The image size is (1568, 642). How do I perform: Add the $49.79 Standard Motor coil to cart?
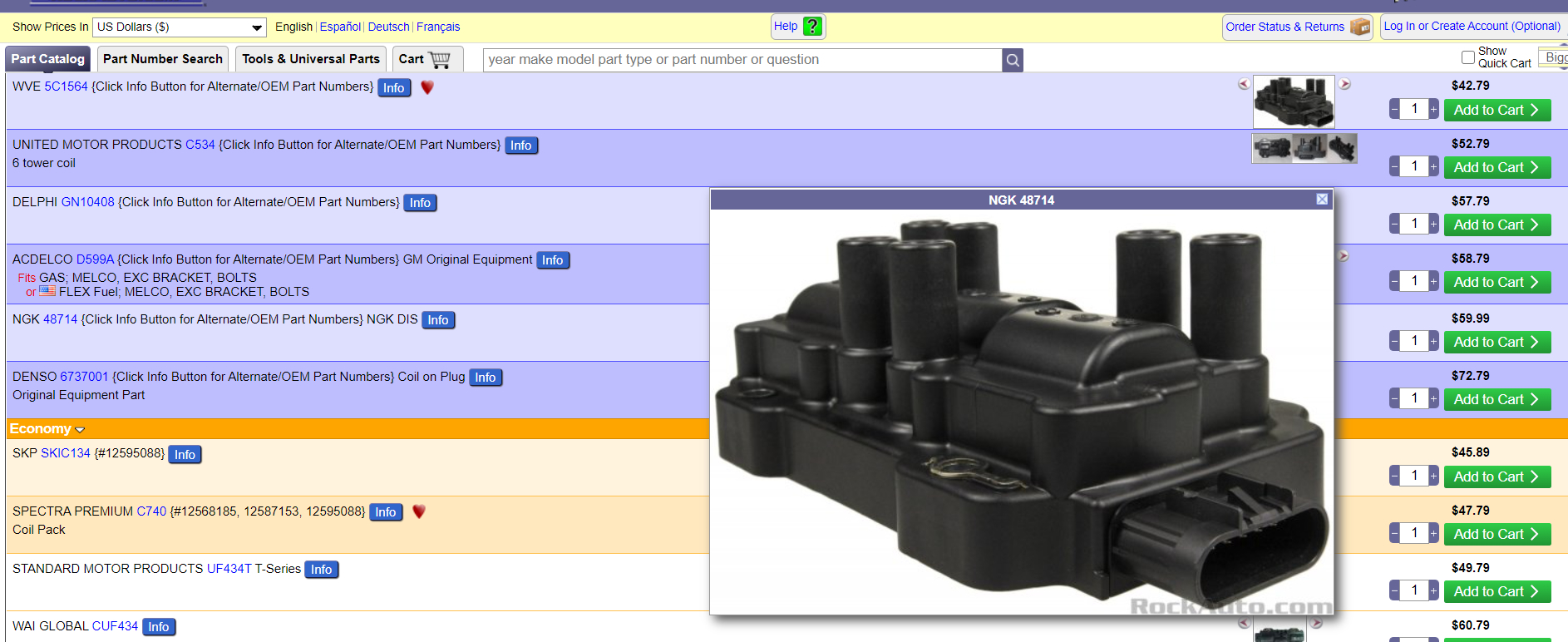1497,591
